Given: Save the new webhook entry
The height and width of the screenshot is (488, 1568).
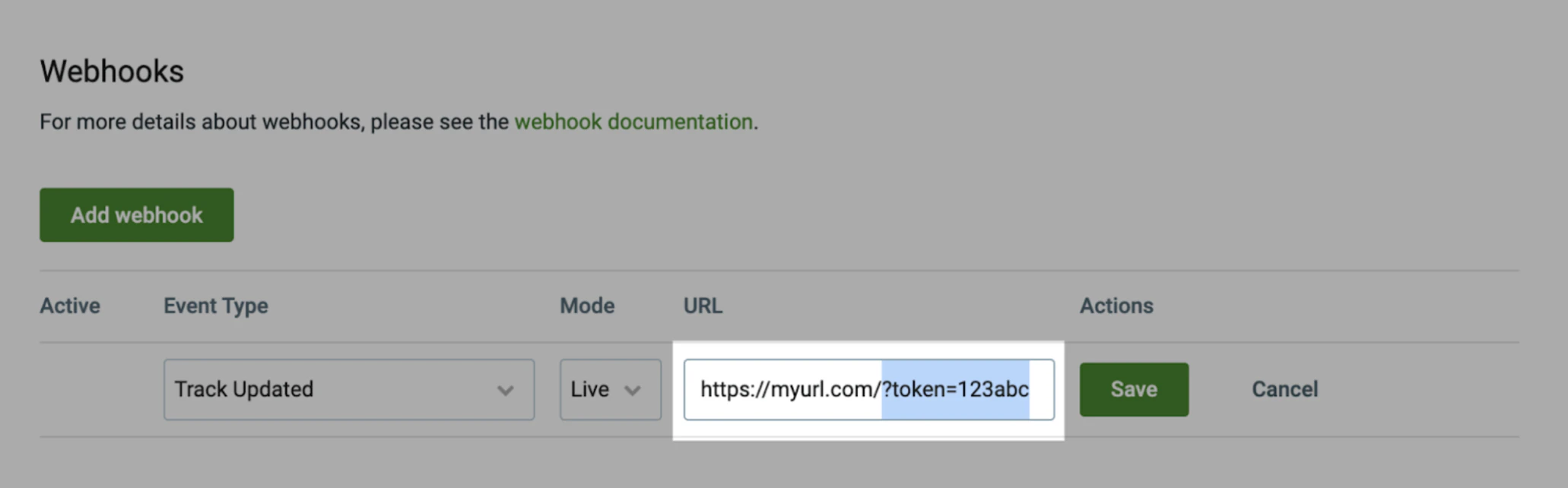Looking at the screenshot, I should (1134, 389).
